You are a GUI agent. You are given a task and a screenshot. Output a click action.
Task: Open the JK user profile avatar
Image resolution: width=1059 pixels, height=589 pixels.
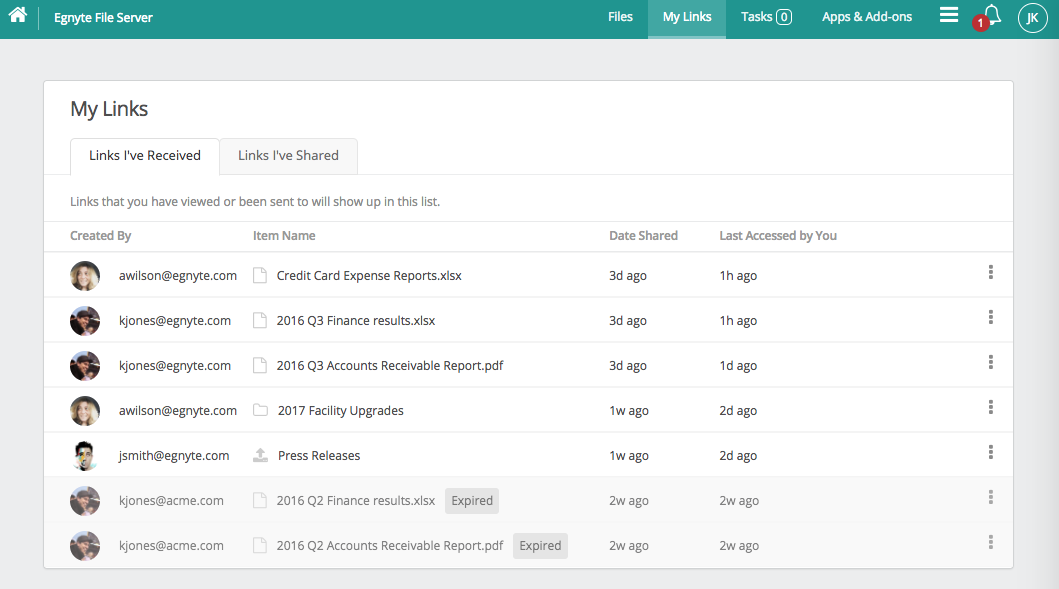pyautogui.click(x=1032, y=18)
